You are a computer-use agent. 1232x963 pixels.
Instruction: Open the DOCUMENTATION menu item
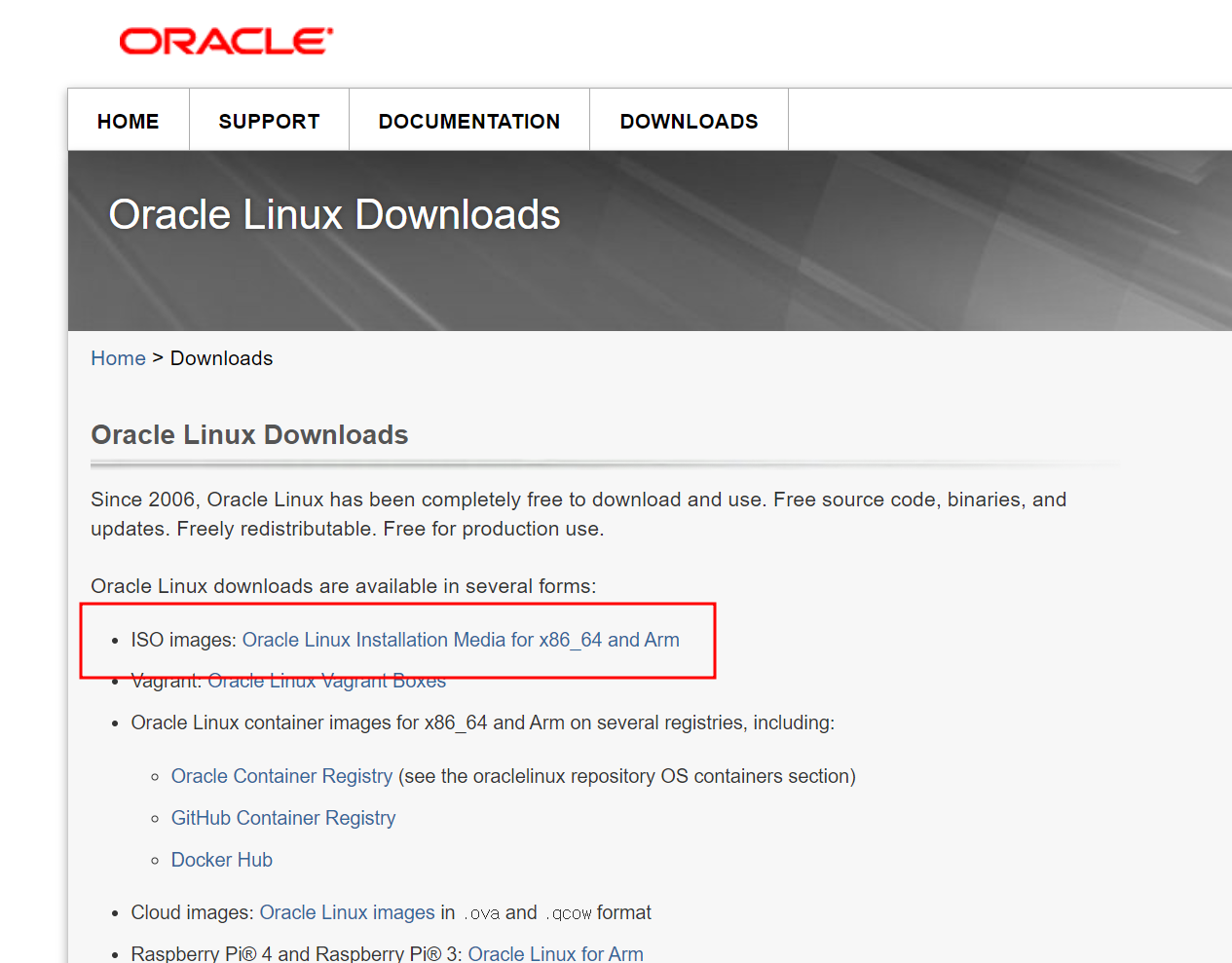coord(469,121)
